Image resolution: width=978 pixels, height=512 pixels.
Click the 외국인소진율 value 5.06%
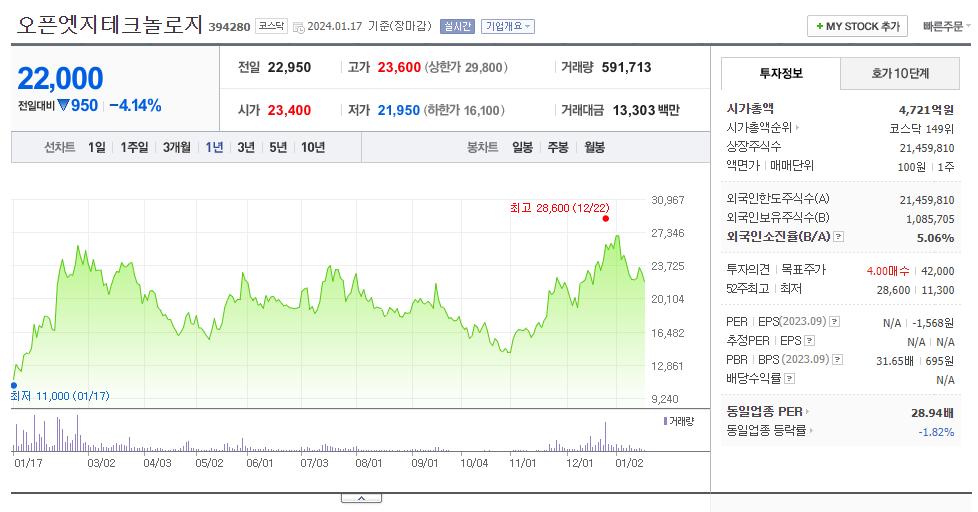936,238
